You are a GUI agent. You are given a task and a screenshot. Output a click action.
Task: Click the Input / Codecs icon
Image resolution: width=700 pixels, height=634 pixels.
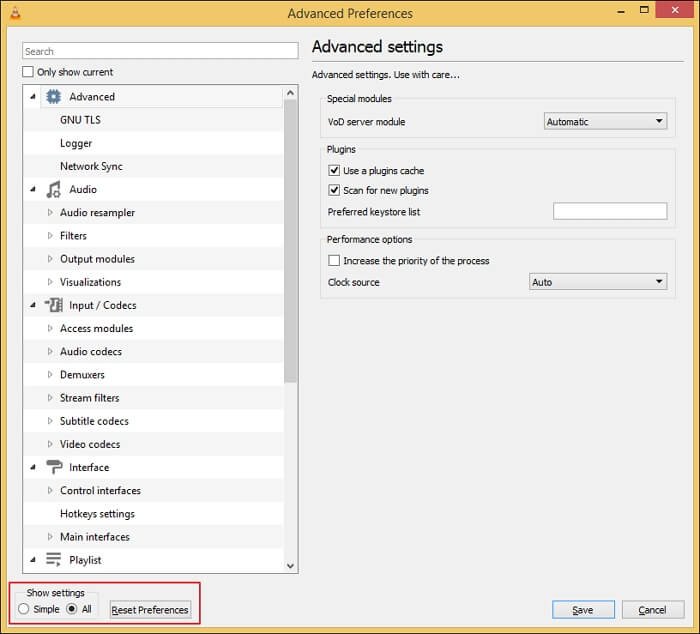(54, 305)
